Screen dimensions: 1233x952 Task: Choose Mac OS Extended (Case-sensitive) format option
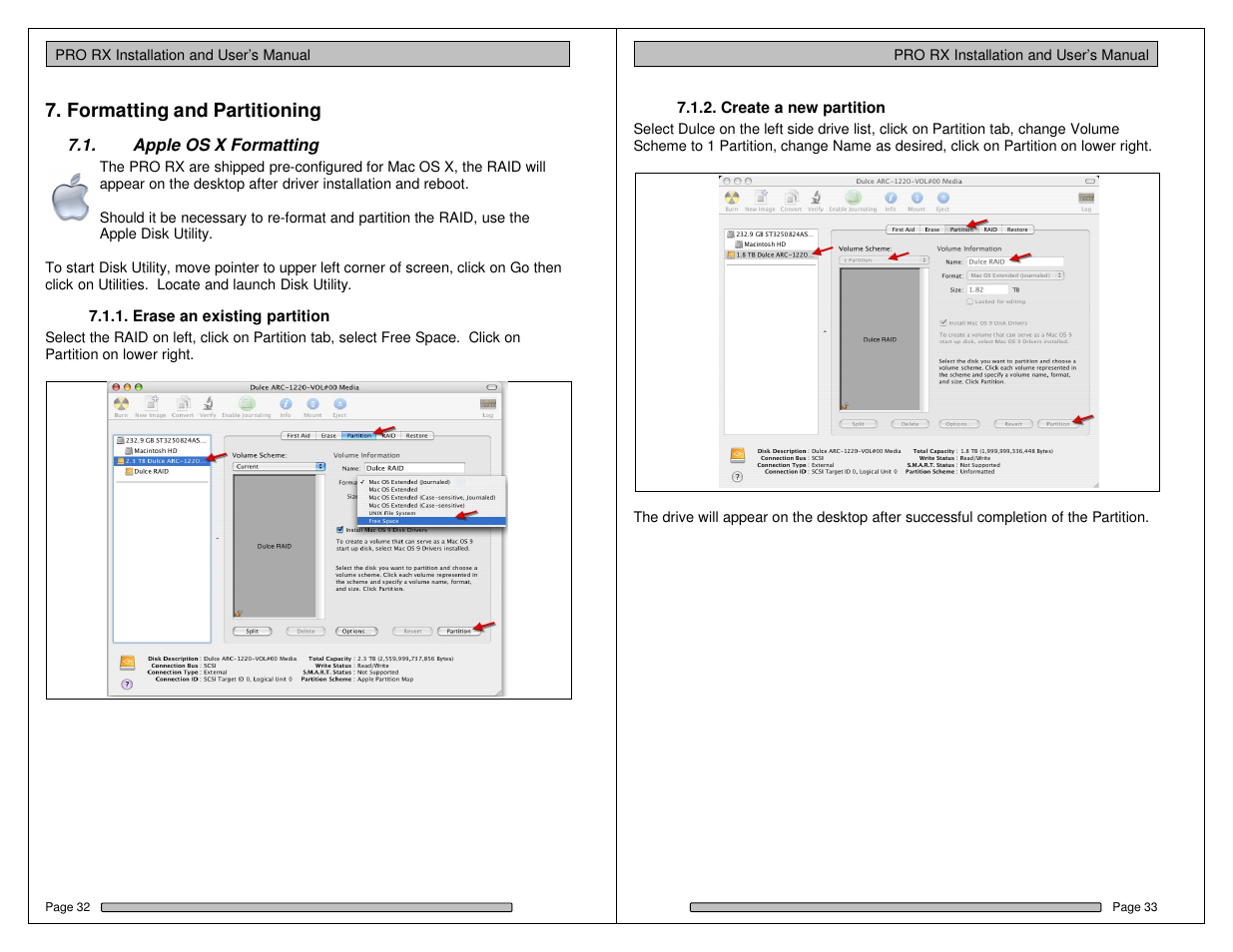click(x=431, y=505)
